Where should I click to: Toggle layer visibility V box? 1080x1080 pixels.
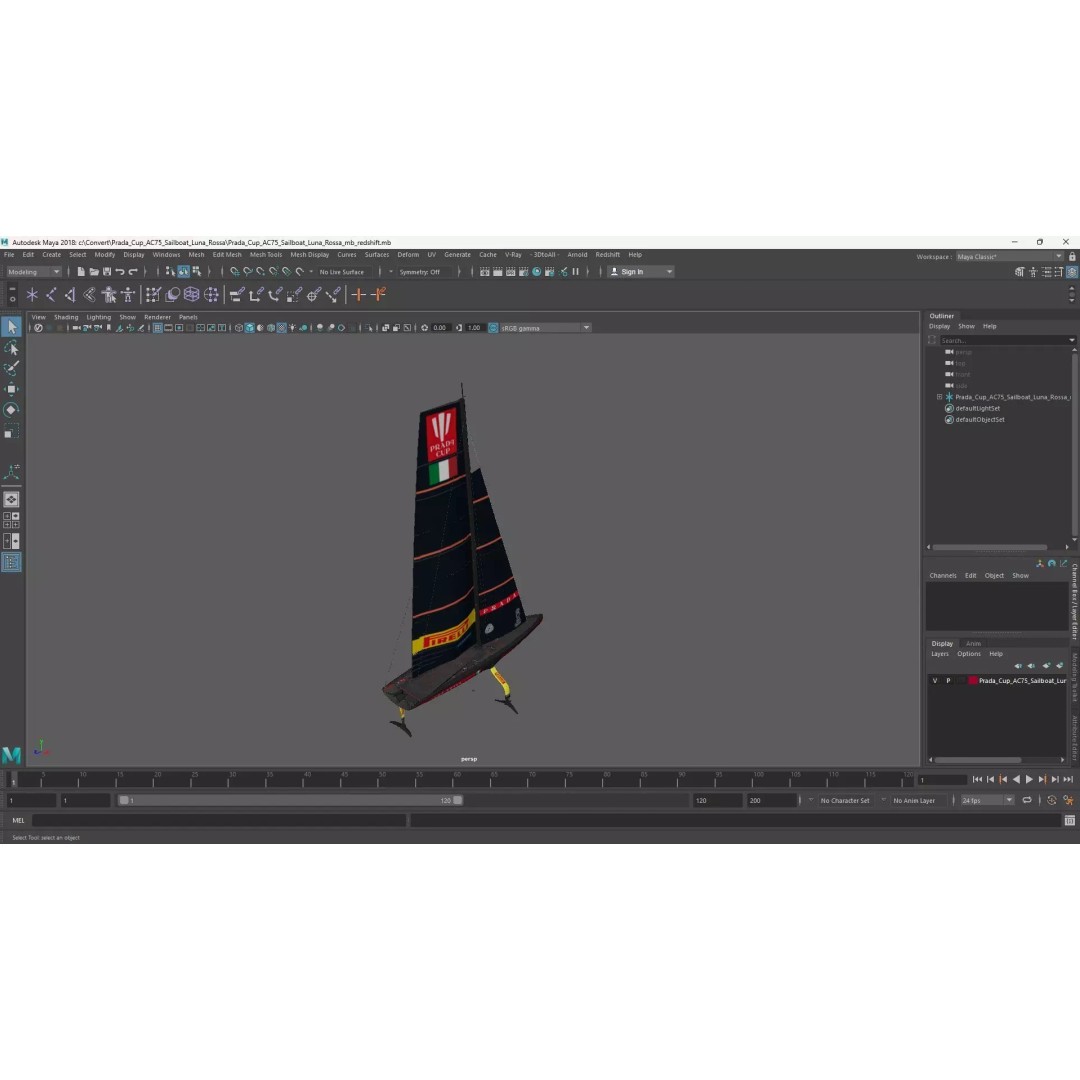(935, 681)
